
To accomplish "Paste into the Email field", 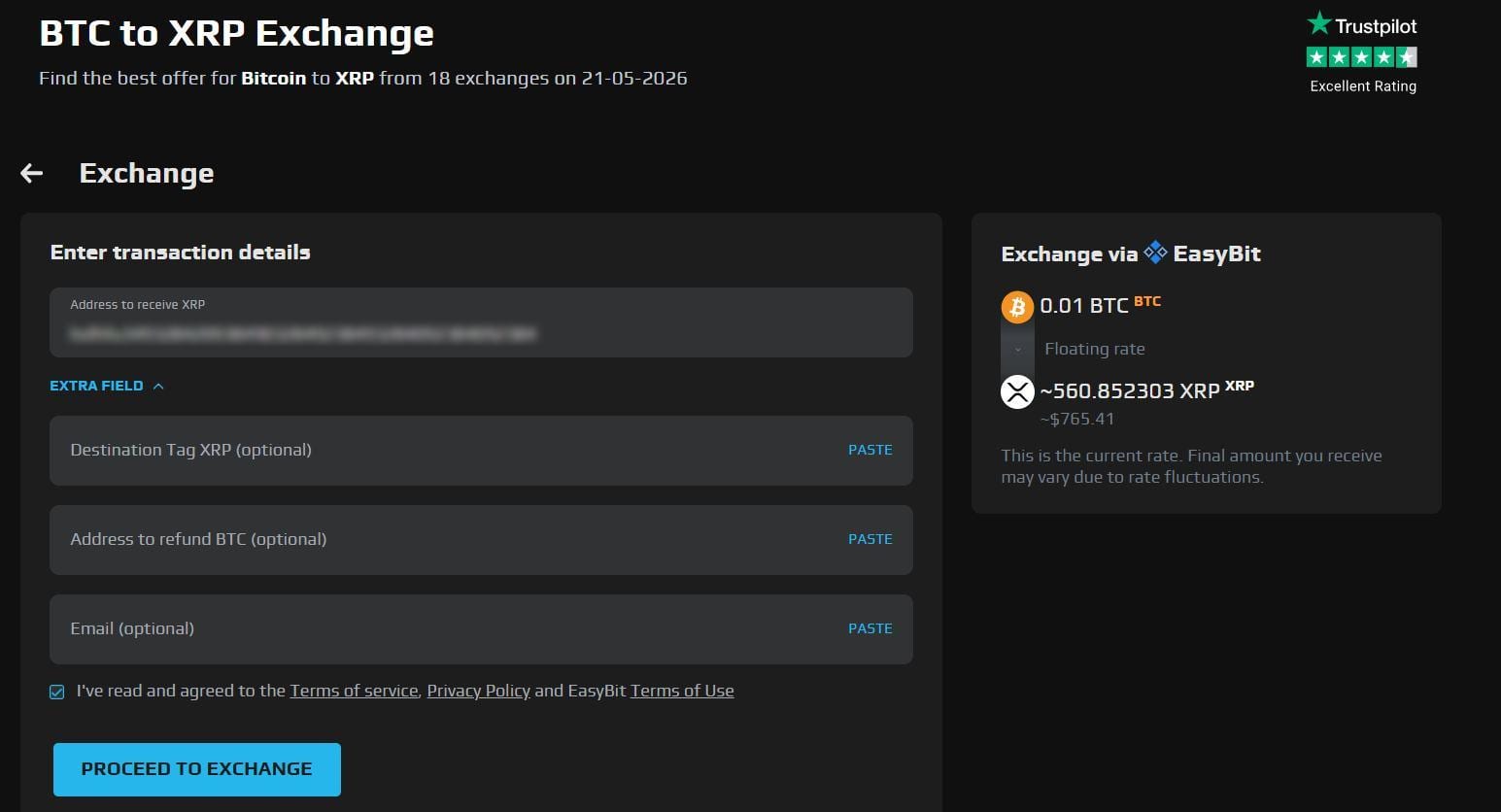I will tap(870, 628).
